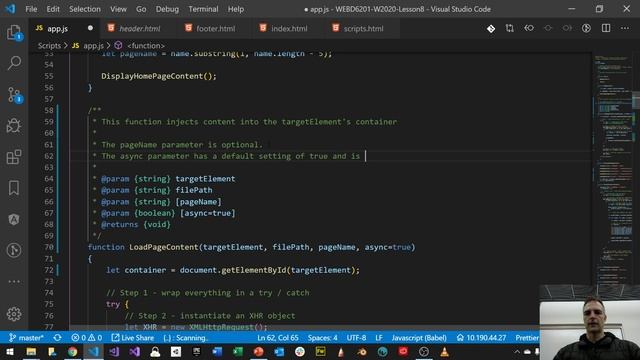Change language mode Javascript (Babel)
This screenshot has width=640, height=360.
(x=419, y=338)
